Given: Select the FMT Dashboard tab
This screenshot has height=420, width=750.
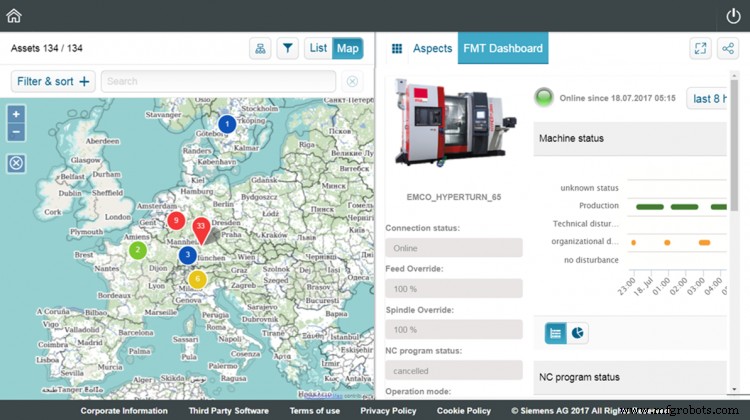Looking at the screenshot, I should tap(502, 48).
